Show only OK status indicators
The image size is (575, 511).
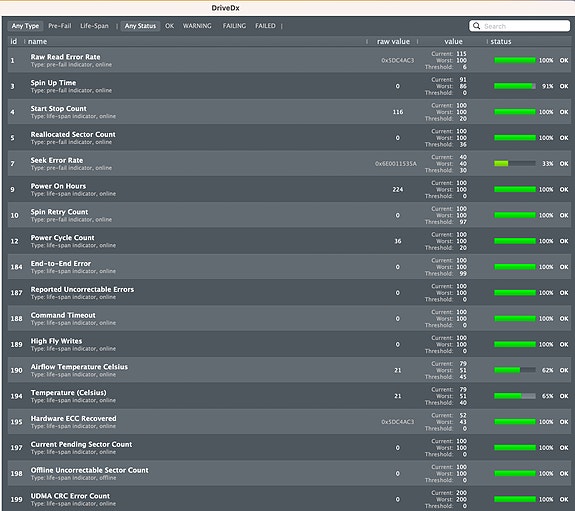click(x=169, y=26)
